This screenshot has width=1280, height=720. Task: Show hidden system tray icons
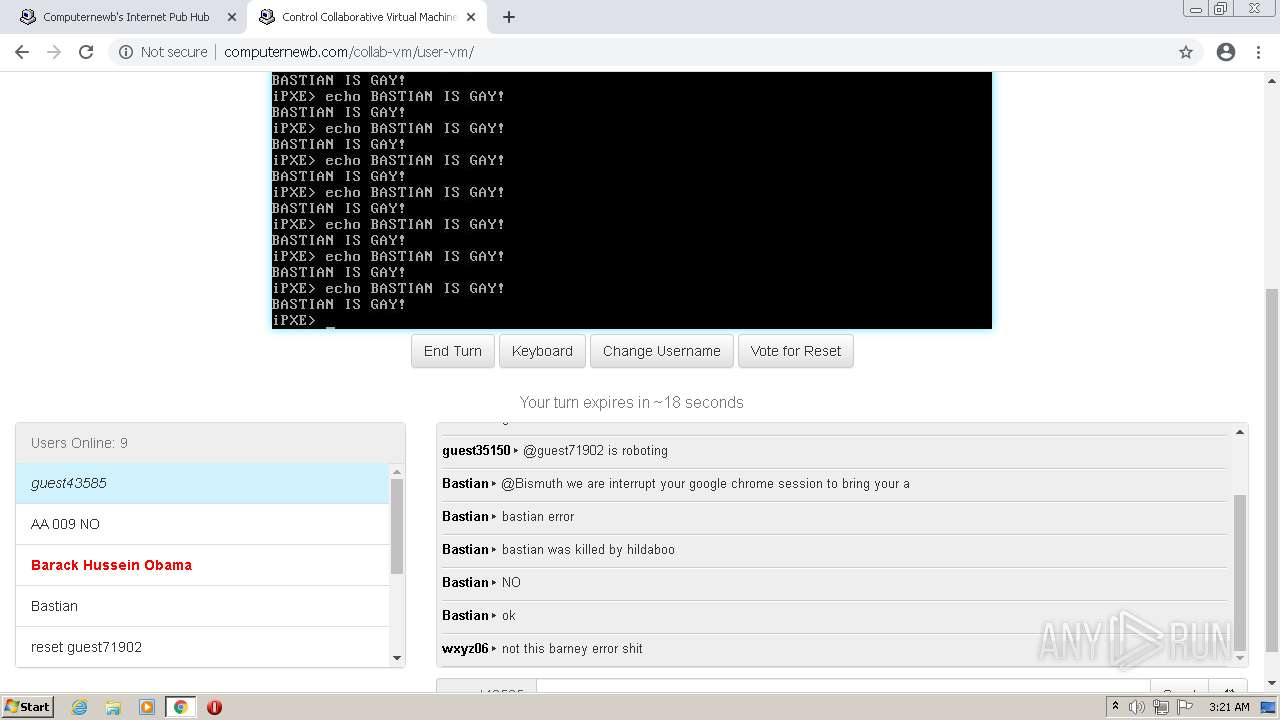tap(1115, 707)
